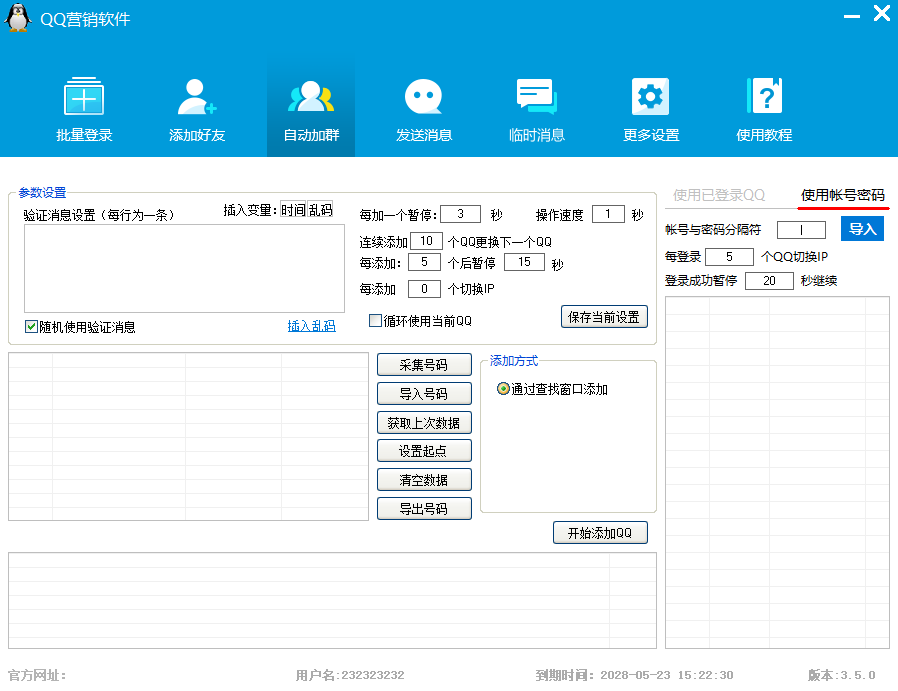Image resolution: width=898 pixels, height=691 pixels.
Task: Click the 每添加 个切换IP field showing 0
Action: [424, 289]
